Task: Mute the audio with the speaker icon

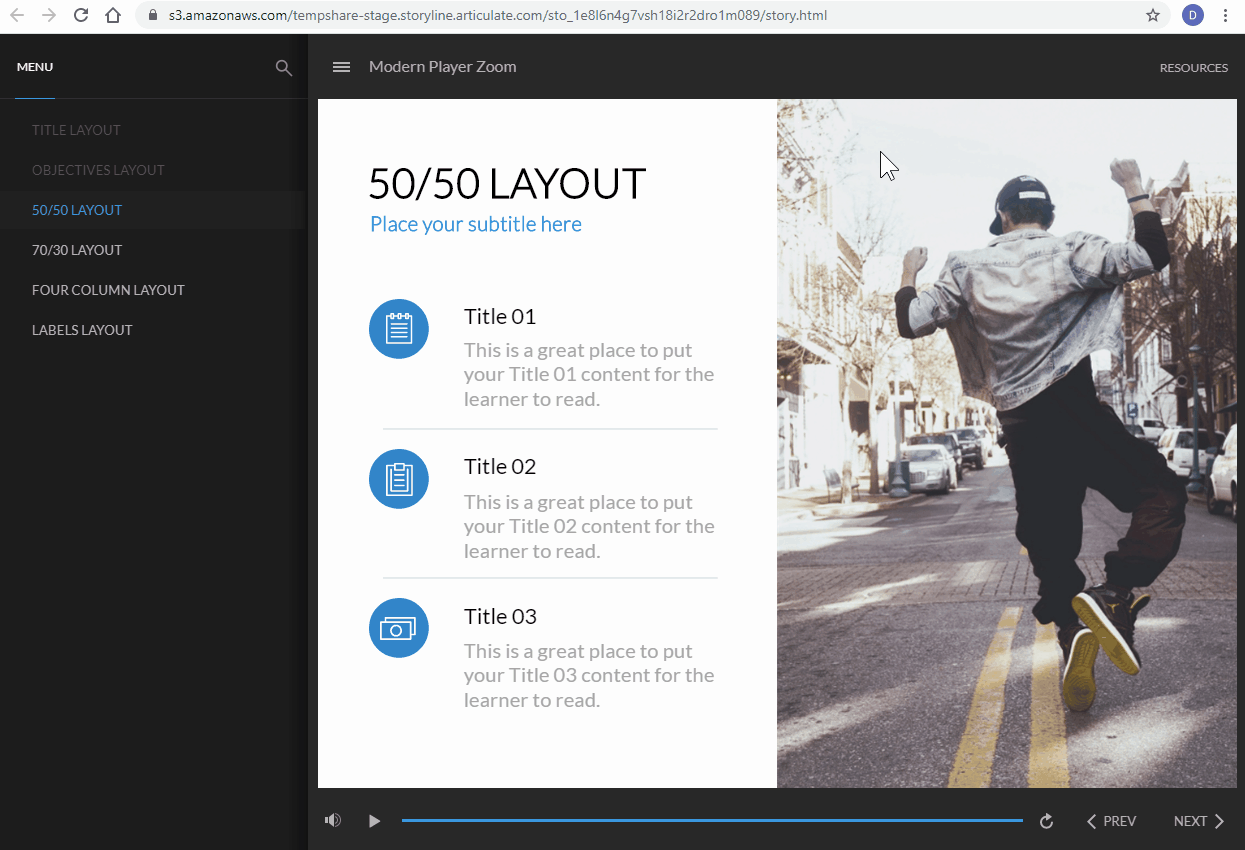Action: coord(333,820)
